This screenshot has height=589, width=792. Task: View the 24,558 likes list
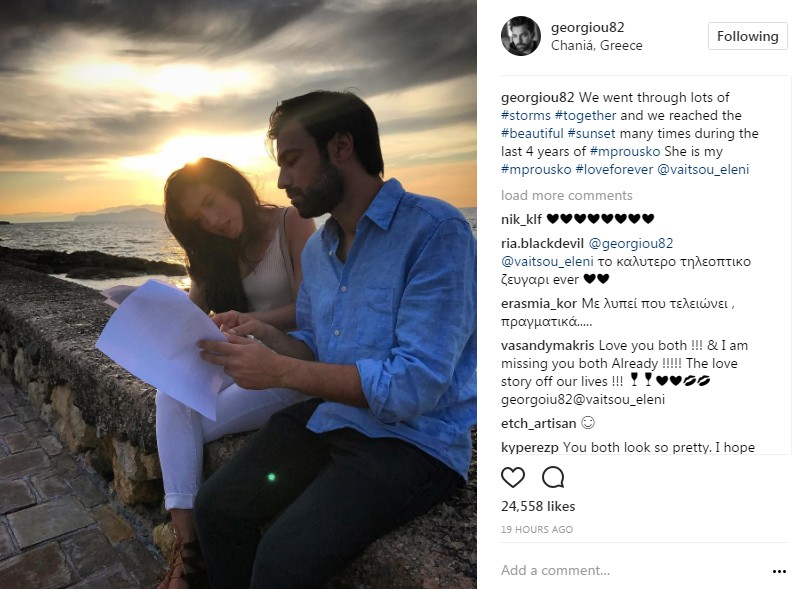point(538,506)
